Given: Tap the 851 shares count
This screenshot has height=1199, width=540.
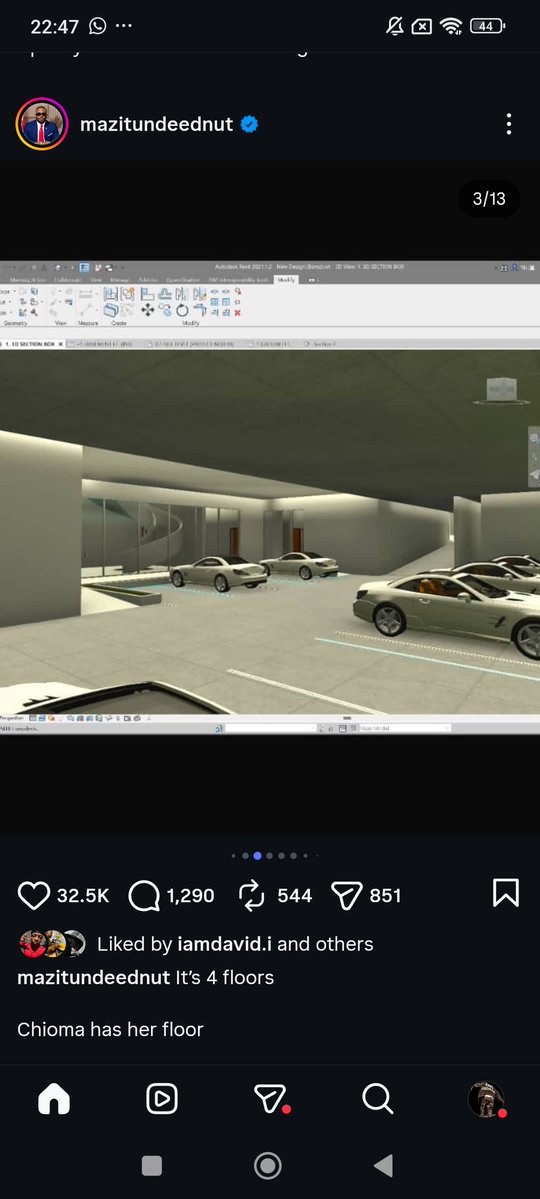Looking at the screenshot, I should click(385, 895).
